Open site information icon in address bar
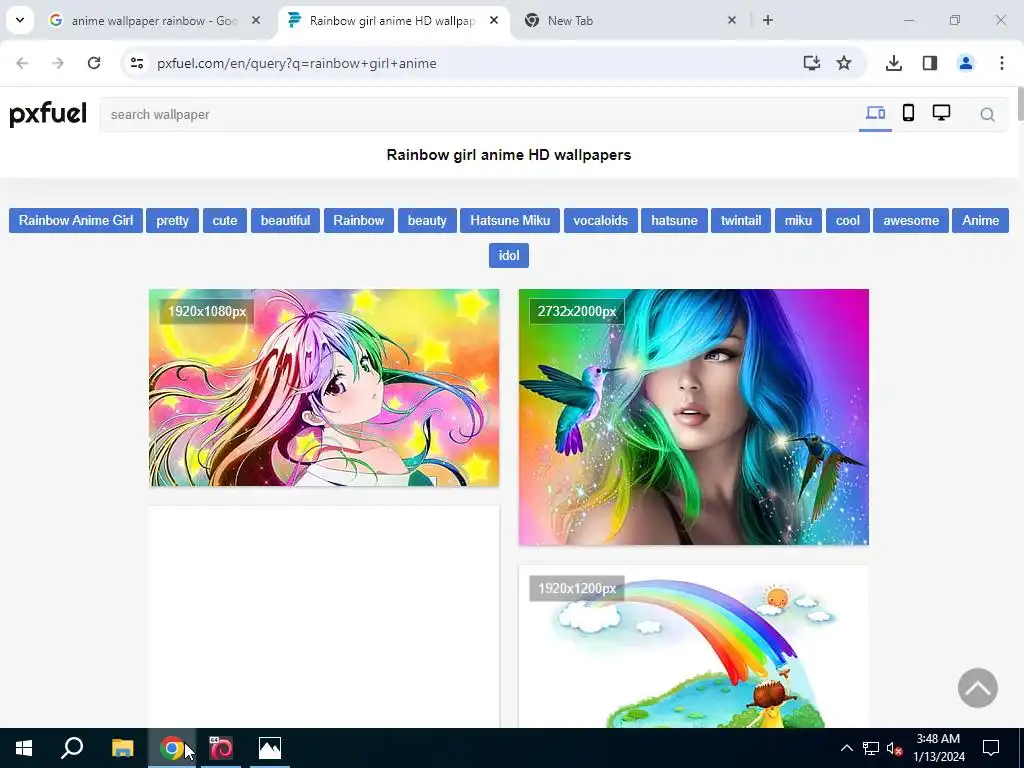This screenshot has height=768, width=1024. 137,63
